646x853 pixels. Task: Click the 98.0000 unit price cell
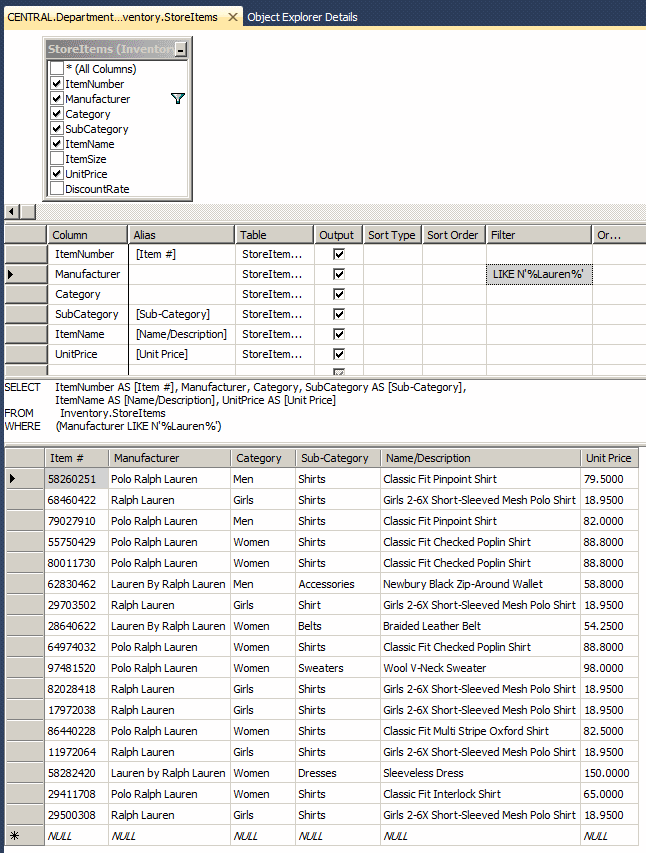pos(609,668)
